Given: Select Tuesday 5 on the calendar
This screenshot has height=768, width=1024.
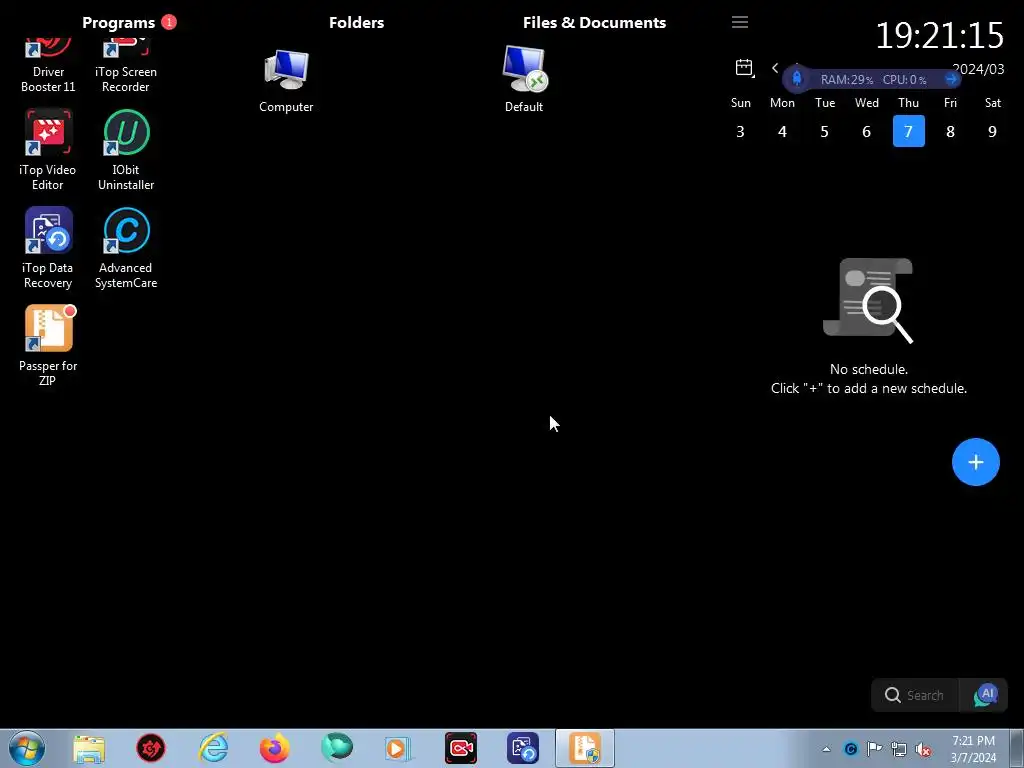Looking at the screenshot, I should pyautogui.click(x=824, y=131).
